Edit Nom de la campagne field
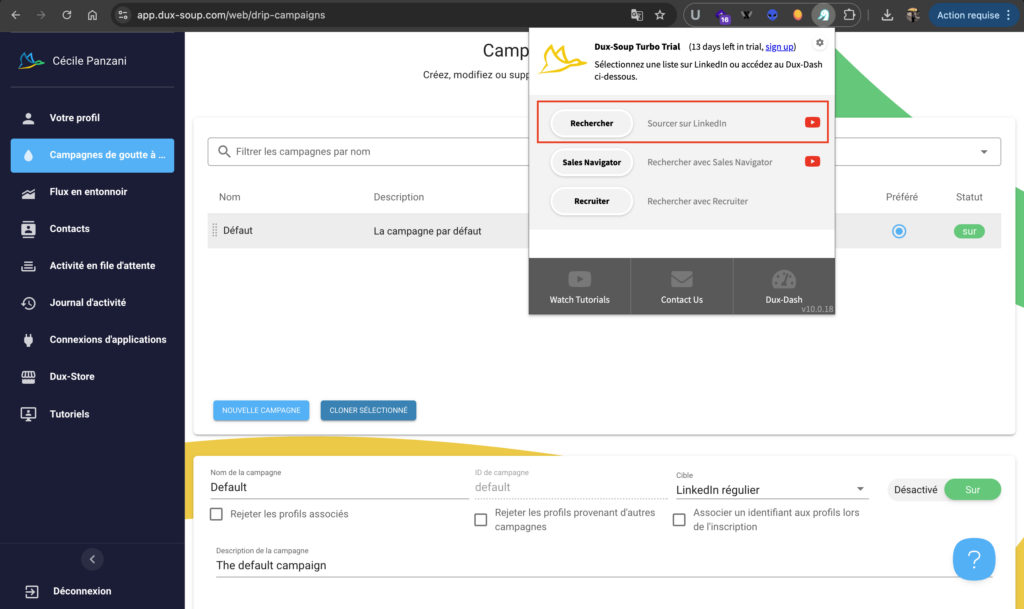Image resolution: width=1024 pixels, height=609 pixels. (338, 488)
